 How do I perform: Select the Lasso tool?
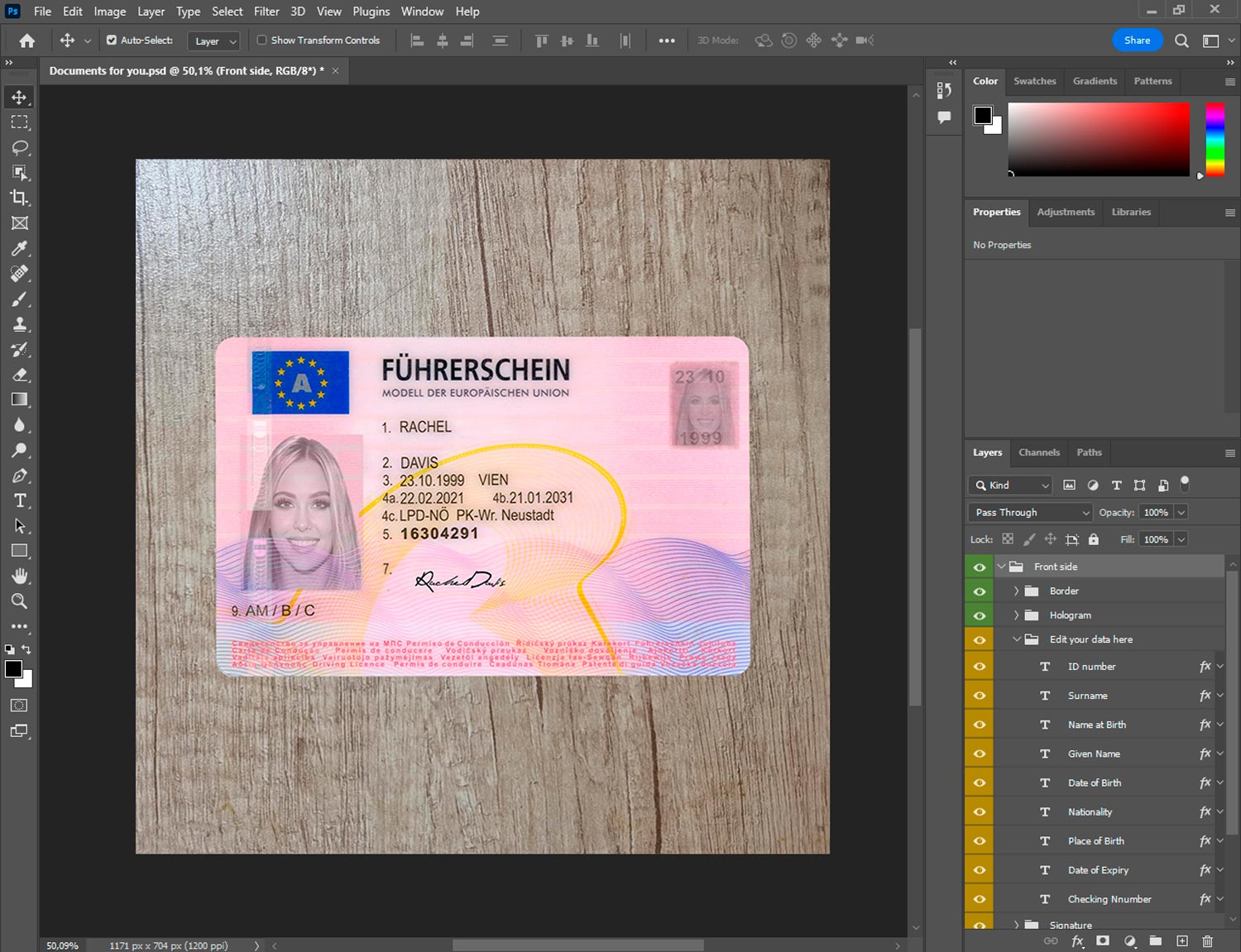(x=19, y=147)
